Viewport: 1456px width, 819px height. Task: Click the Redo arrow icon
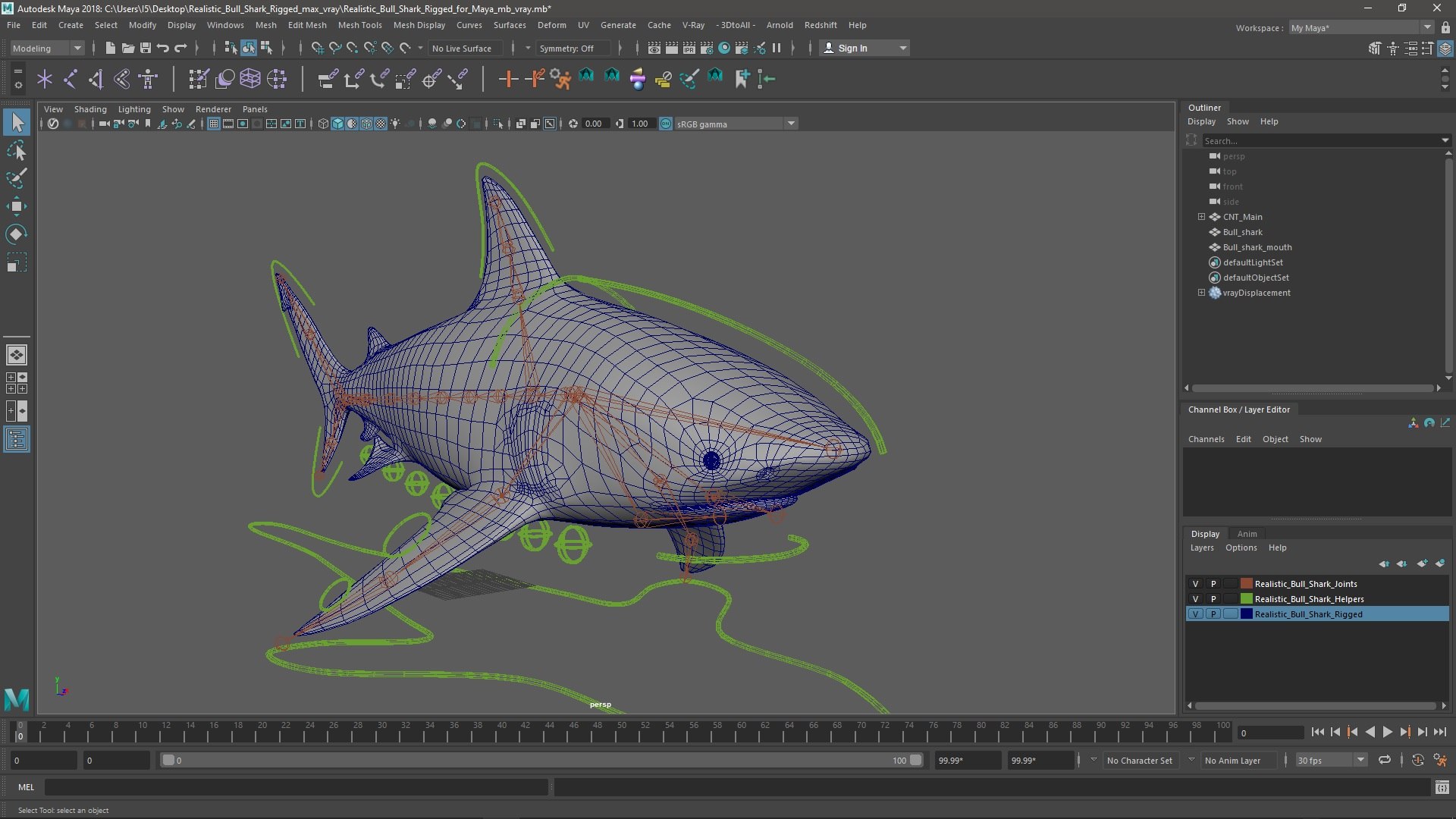180,48
